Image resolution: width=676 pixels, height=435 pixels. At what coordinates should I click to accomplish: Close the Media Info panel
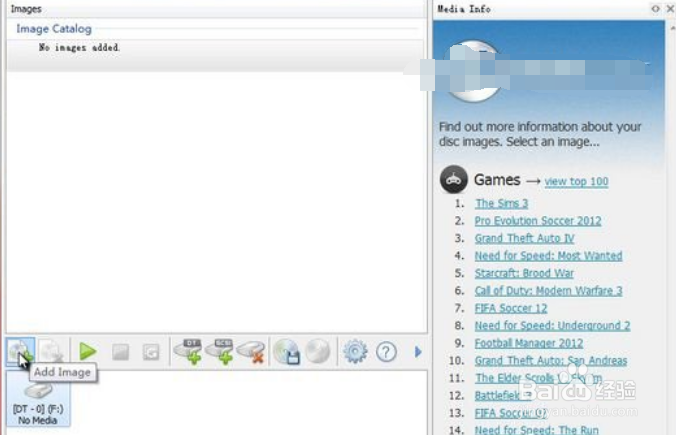[670, 8]
